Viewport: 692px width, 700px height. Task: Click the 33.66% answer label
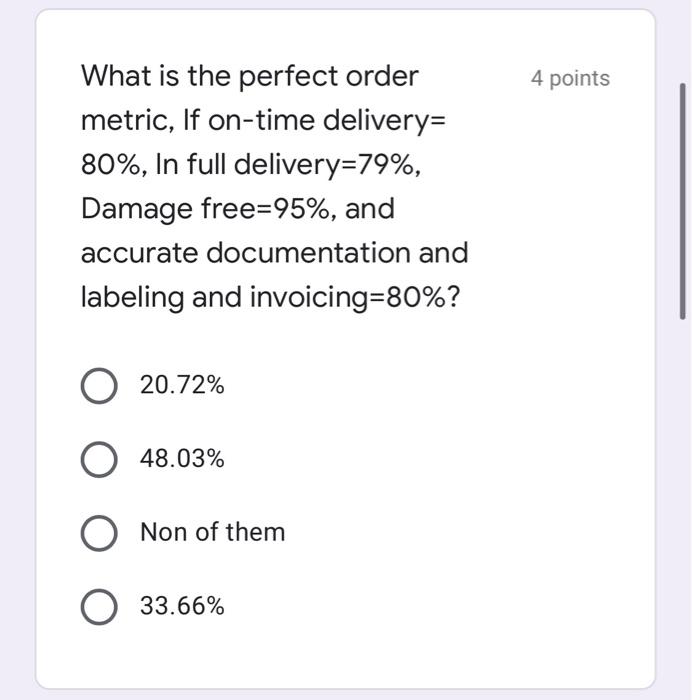coord(182,606)
